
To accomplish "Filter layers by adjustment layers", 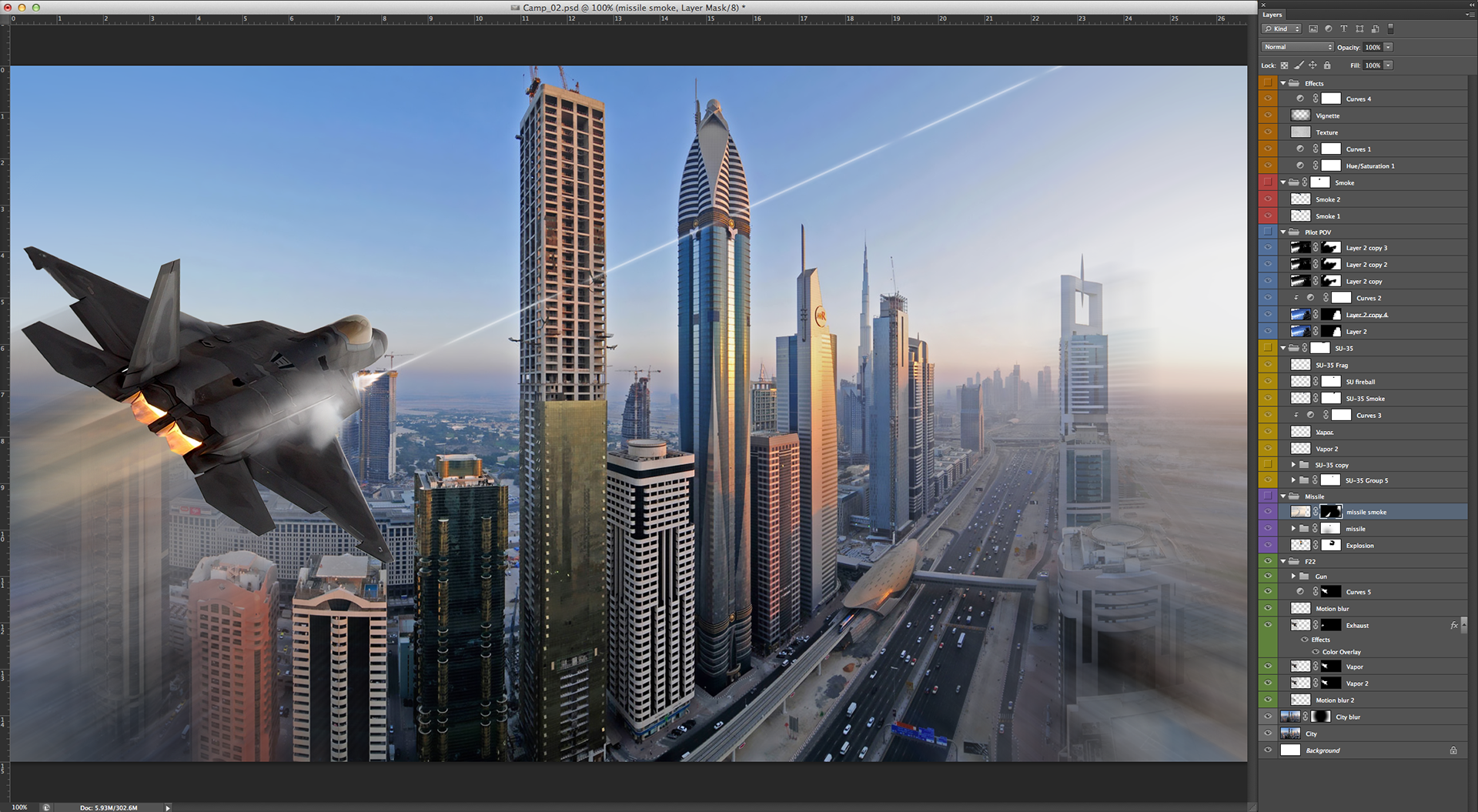I will pyautogui.click(x=1329, y=29).
